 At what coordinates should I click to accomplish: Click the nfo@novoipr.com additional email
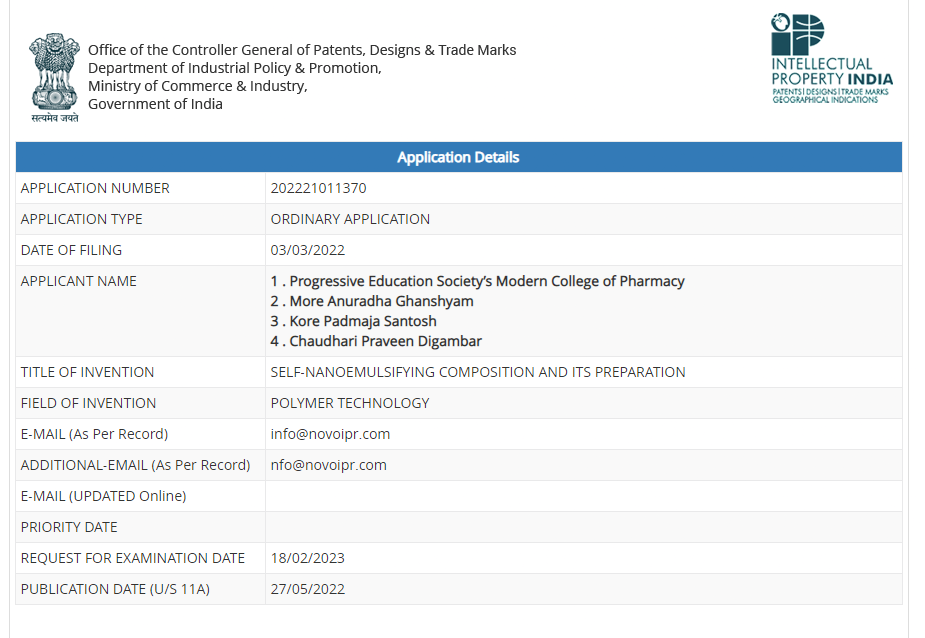(329, 465)
